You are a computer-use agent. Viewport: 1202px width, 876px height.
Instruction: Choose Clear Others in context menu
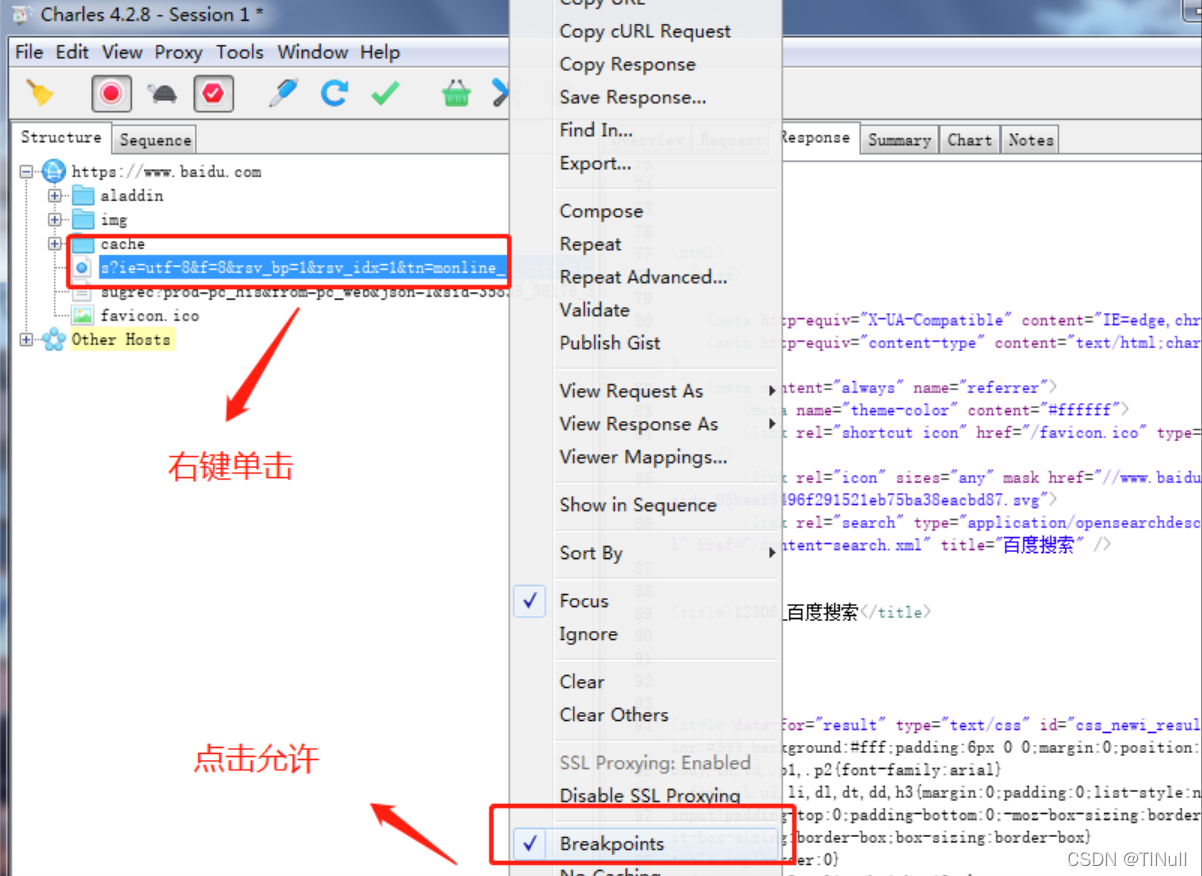click(x=613, y=715)
